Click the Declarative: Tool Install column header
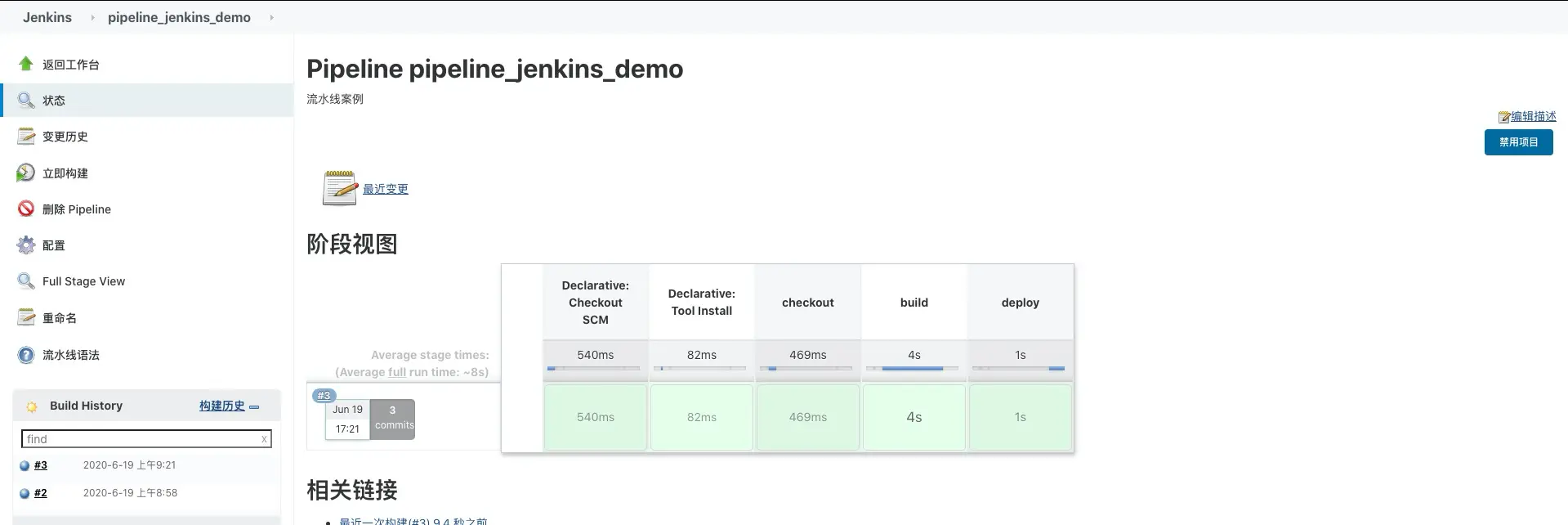This screenshot has width=1568, height=525. point(702,302)
